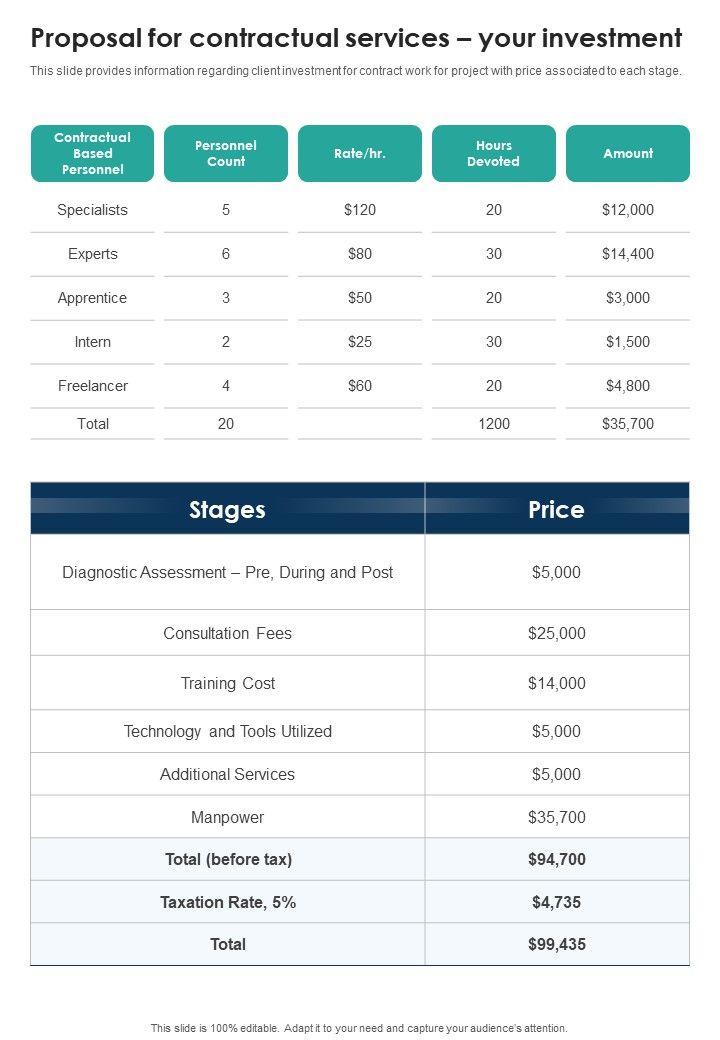The image size is (720, 1040).
Task: Click the Price table header
Action: click(x=556, y=509)
